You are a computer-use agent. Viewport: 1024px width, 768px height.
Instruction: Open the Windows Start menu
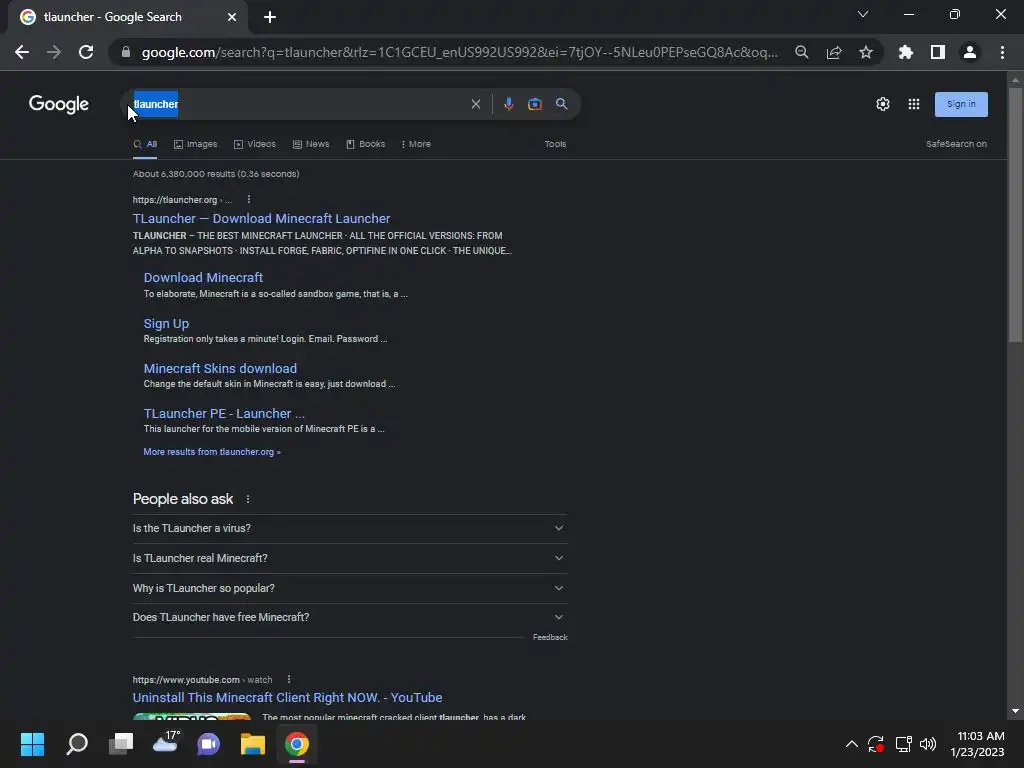32,744
